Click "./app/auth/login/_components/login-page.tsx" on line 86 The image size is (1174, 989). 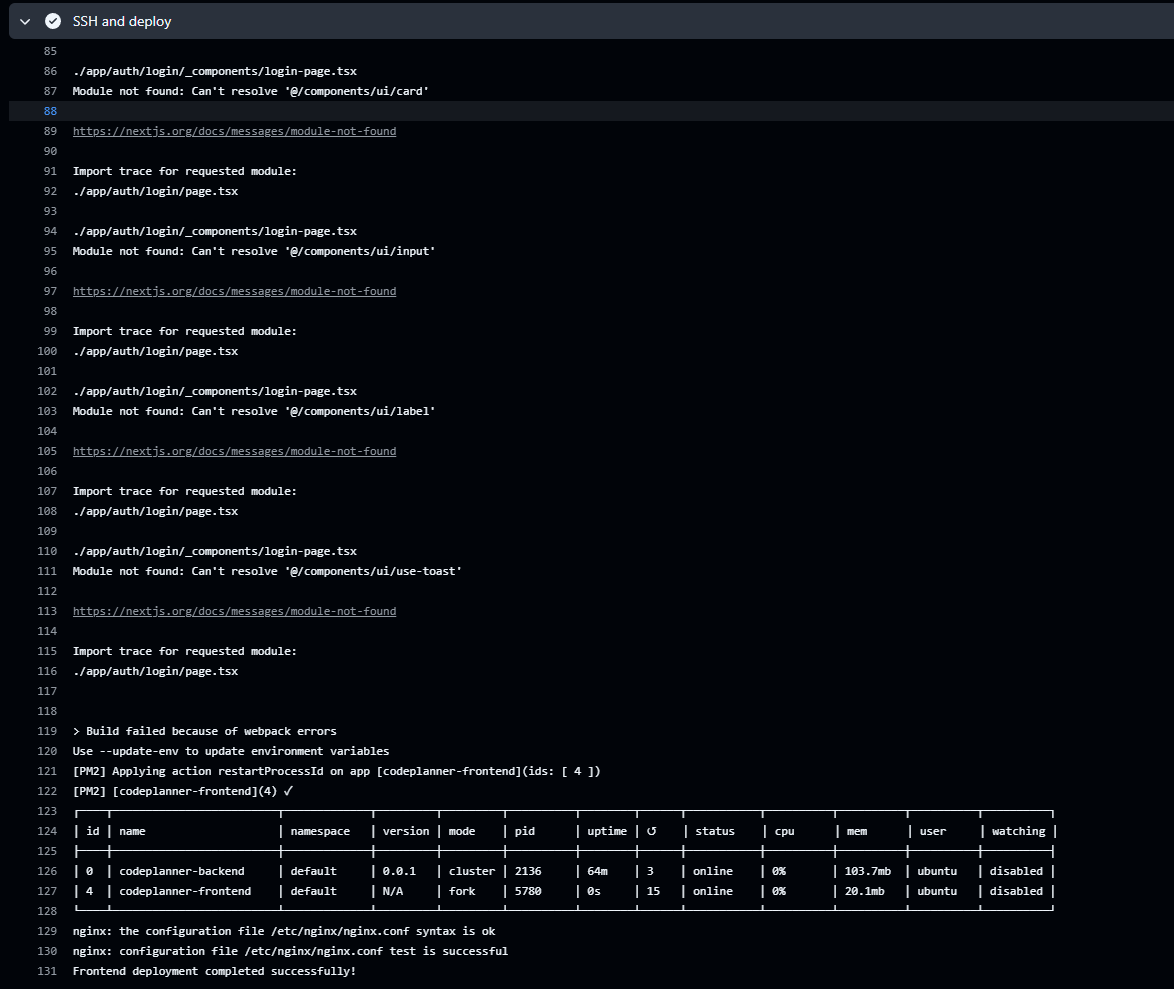coord(215,71)
